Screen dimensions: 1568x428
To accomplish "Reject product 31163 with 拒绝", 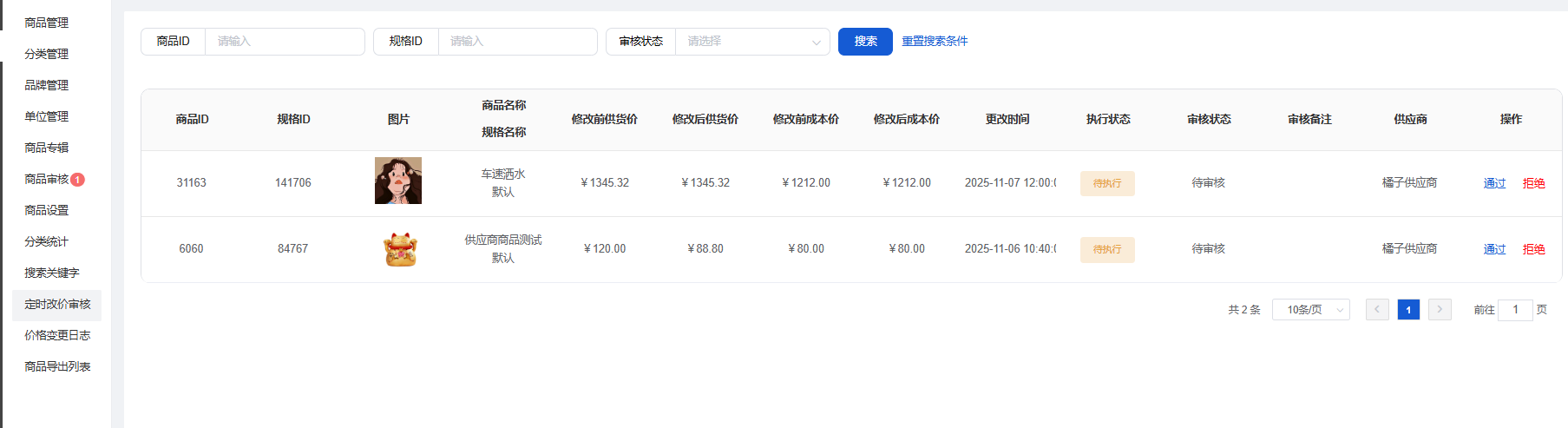I will click(x=1533, y=183).
